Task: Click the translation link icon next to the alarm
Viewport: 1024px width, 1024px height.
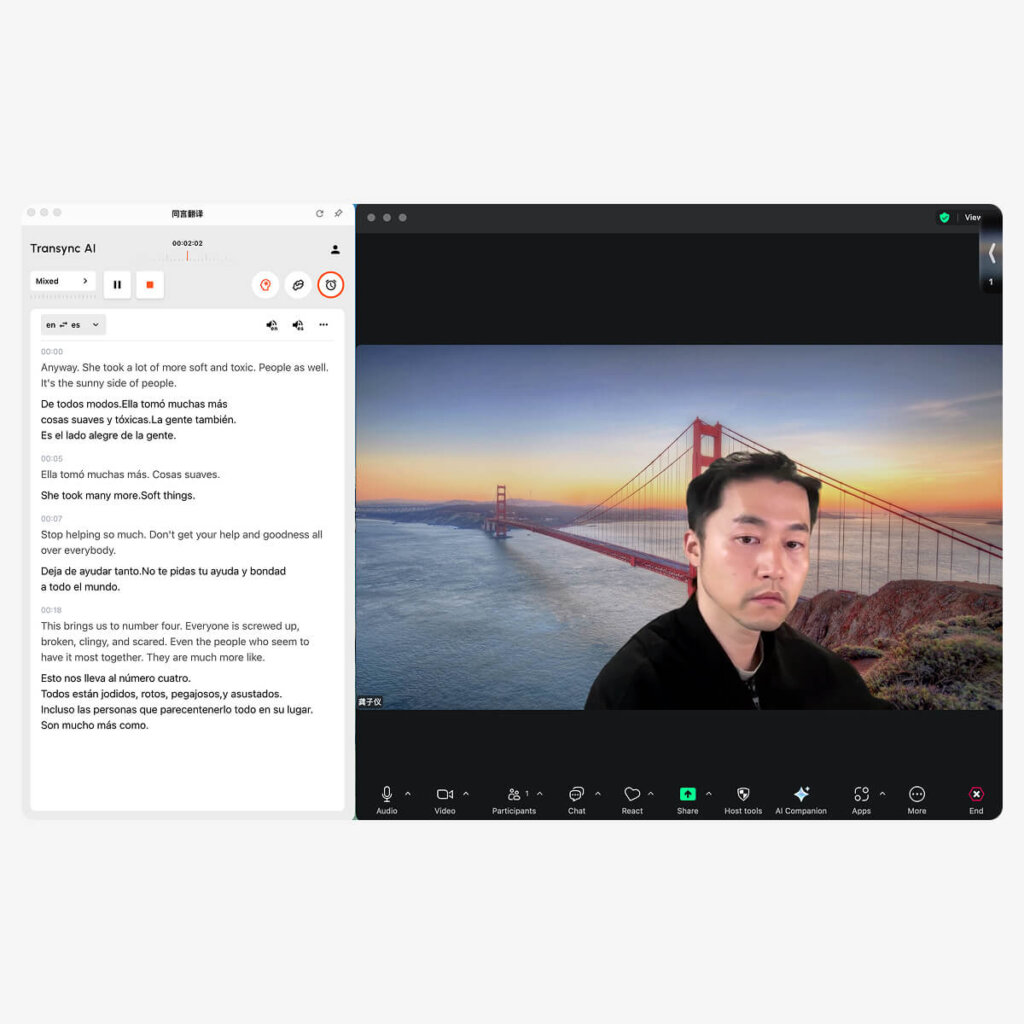Action: coord(299,285)
